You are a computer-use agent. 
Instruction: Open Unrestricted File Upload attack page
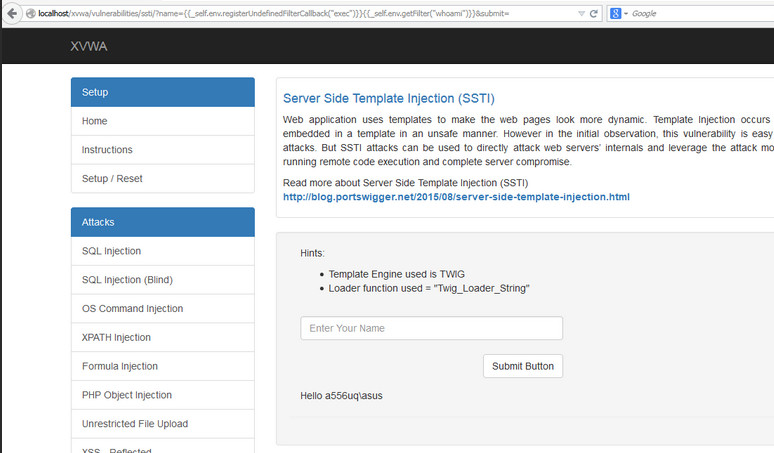(163, 424)
